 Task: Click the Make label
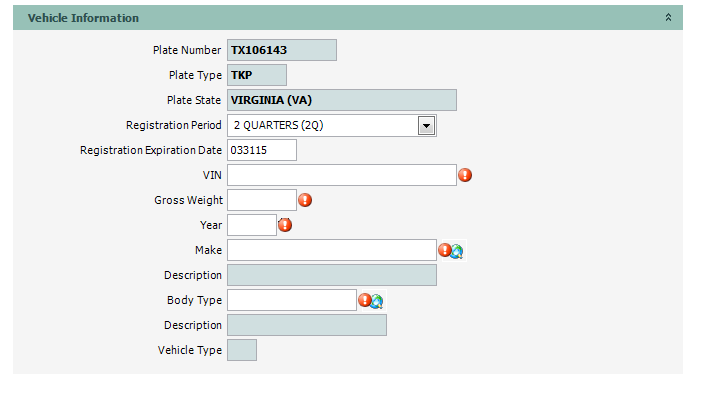tap(209, 250)
